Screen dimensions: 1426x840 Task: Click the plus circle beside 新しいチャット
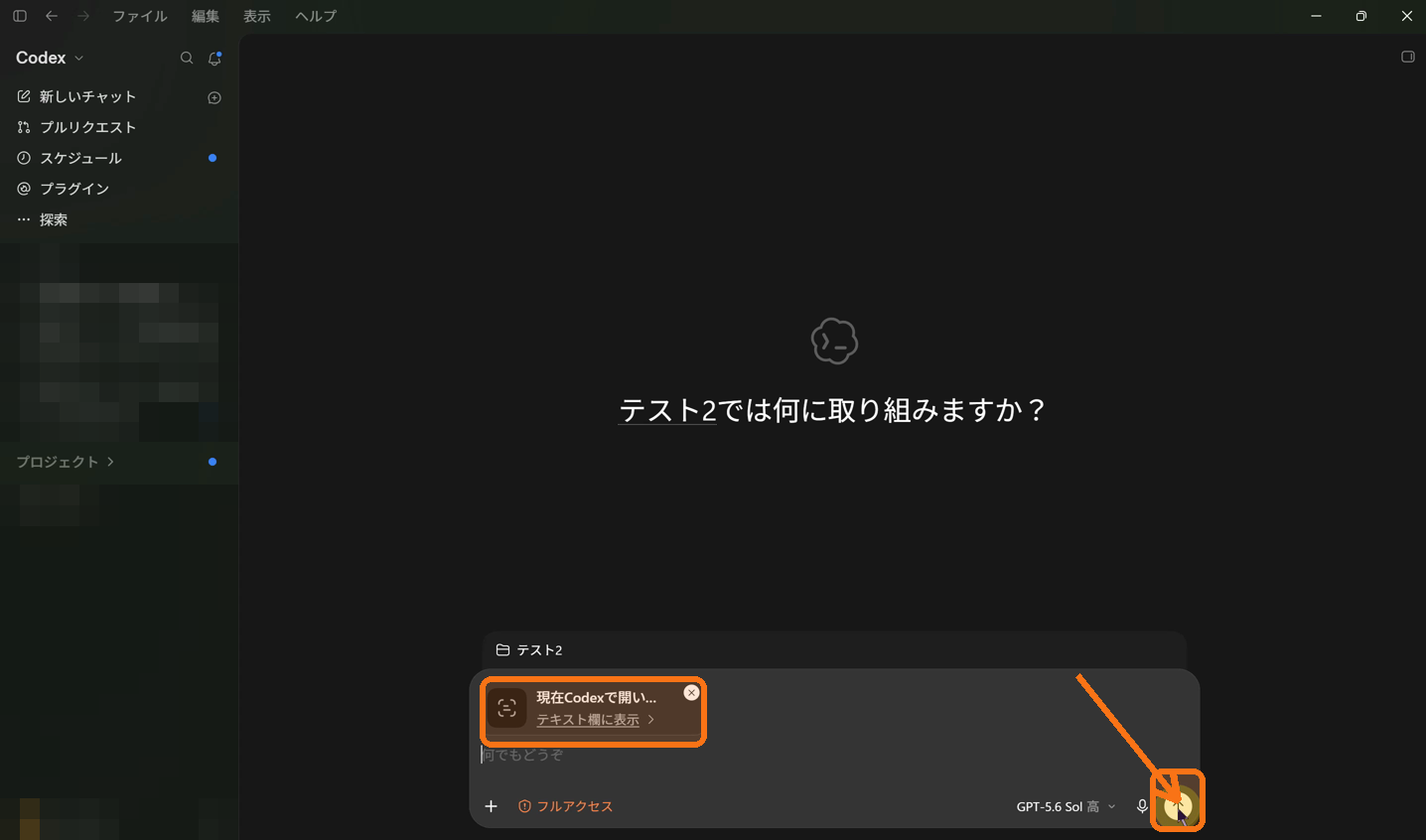coord(214,97)
